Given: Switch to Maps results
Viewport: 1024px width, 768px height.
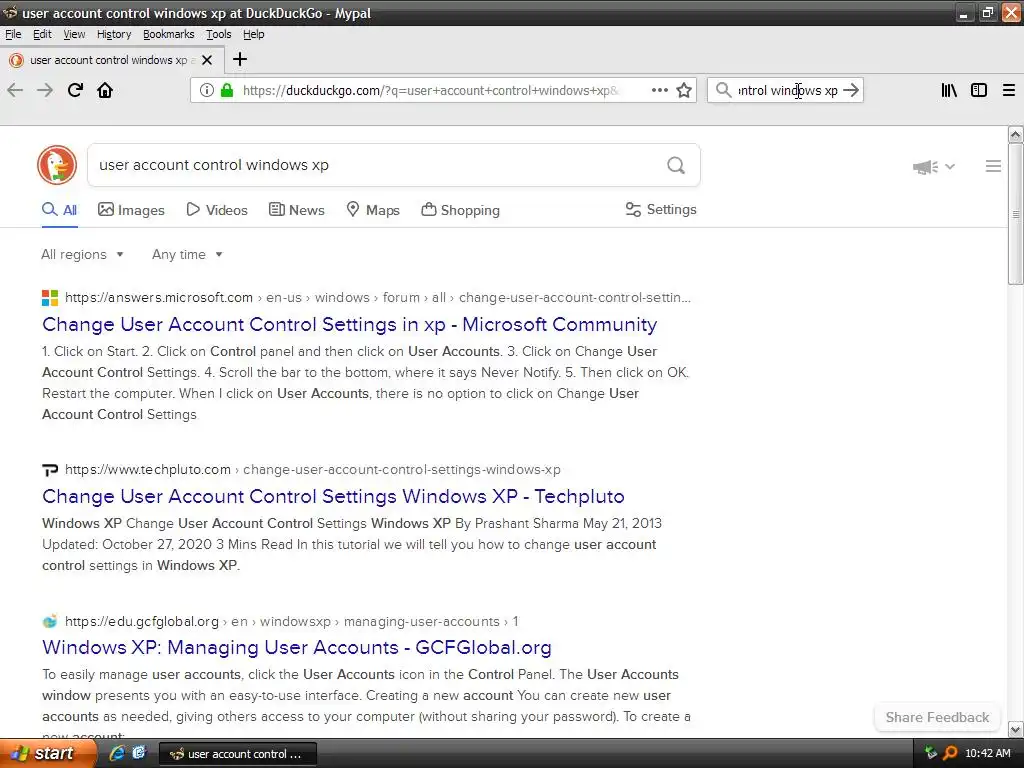Looking at the screenshot, I should tap(373, 210).
